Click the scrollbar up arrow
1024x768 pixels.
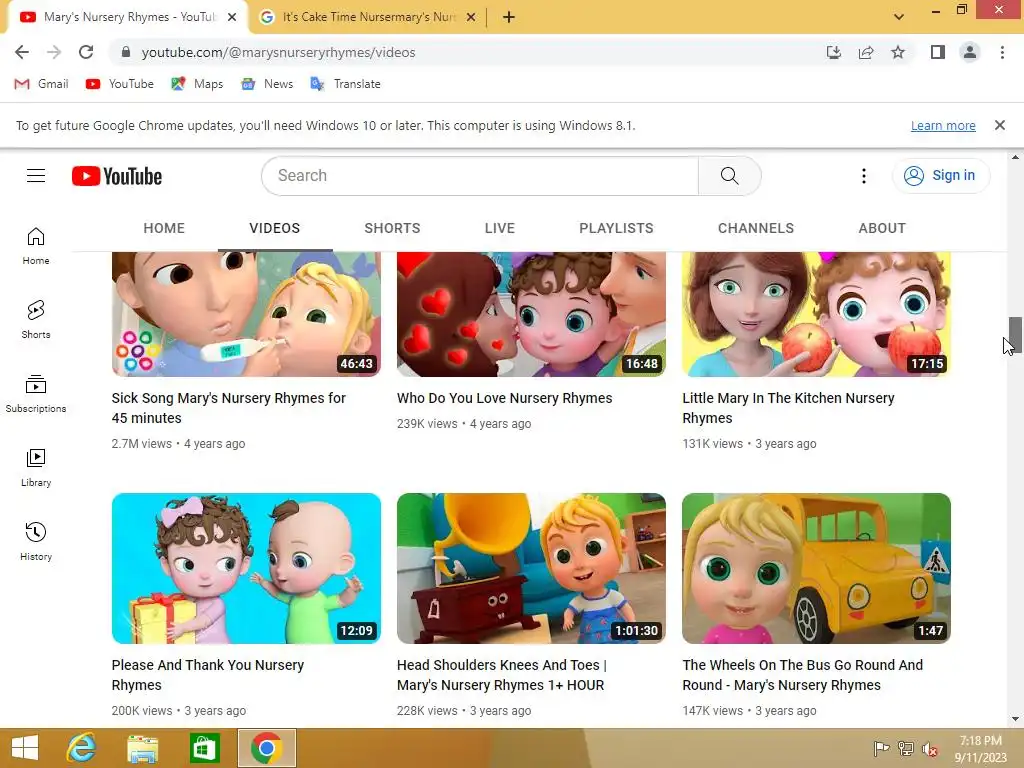(1015, 157)
